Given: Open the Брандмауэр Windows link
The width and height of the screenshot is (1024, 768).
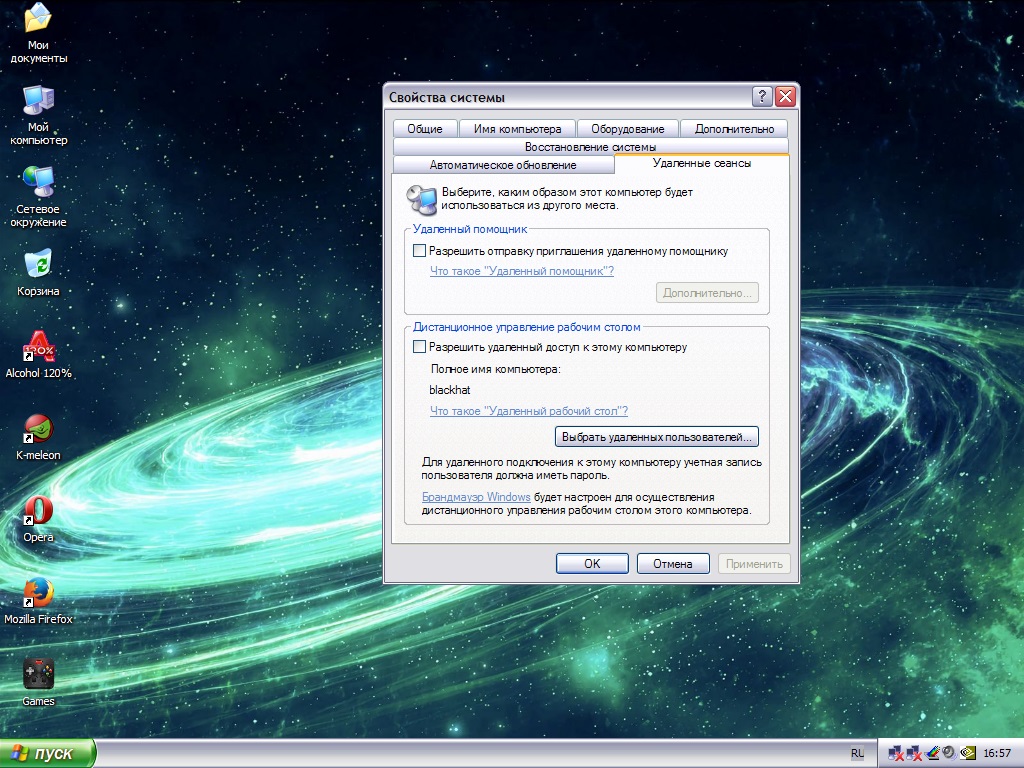Looking at the screenshot, I should coord(476,497).
